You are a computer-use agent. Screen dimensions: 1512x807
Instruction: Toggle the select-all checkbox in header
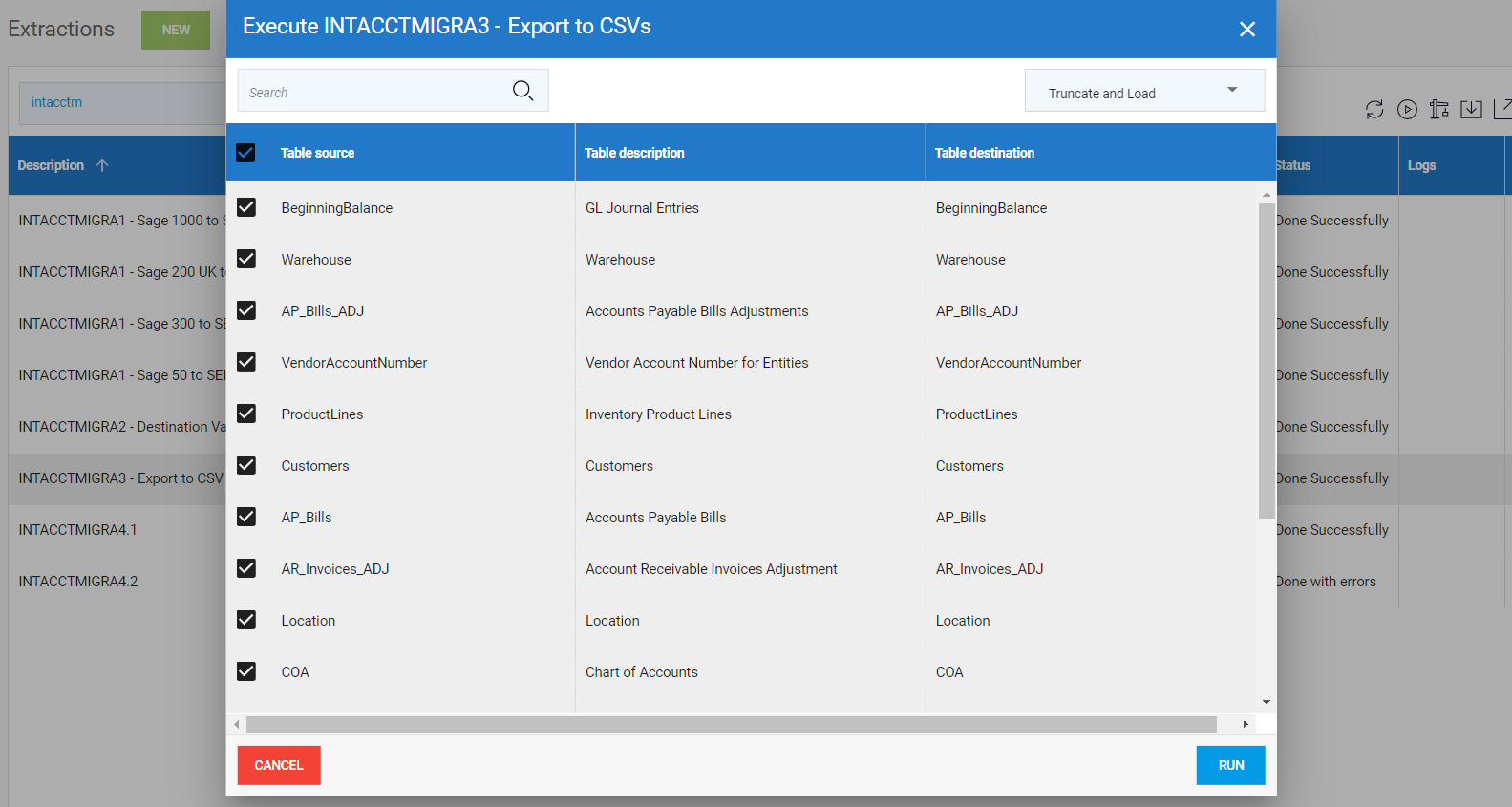coord(245,153)
